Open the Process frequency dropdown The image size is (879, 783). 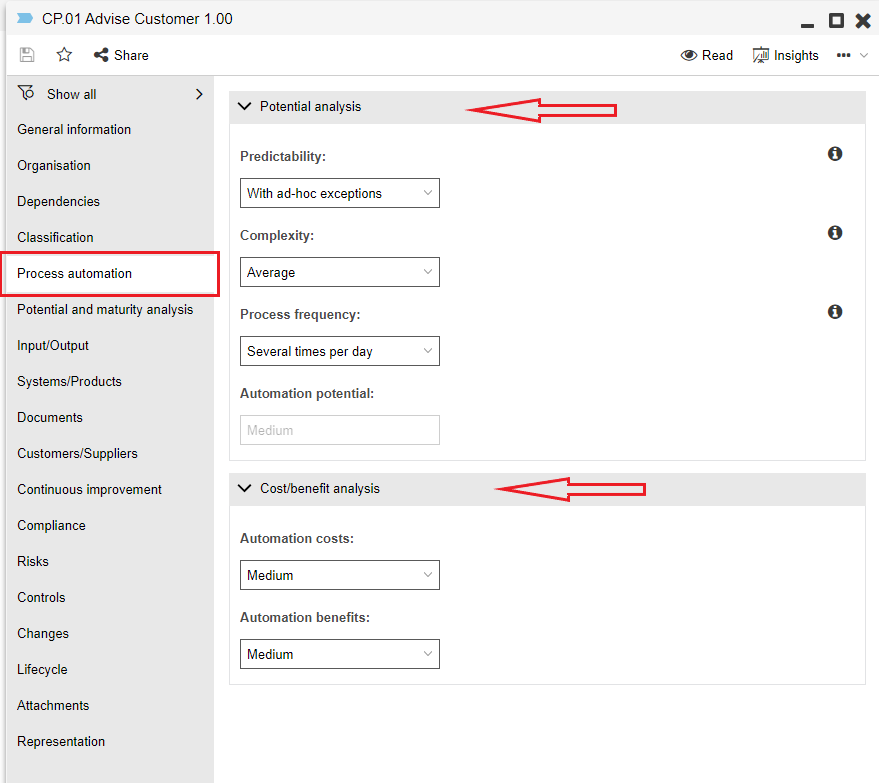(x=340, y=351)
